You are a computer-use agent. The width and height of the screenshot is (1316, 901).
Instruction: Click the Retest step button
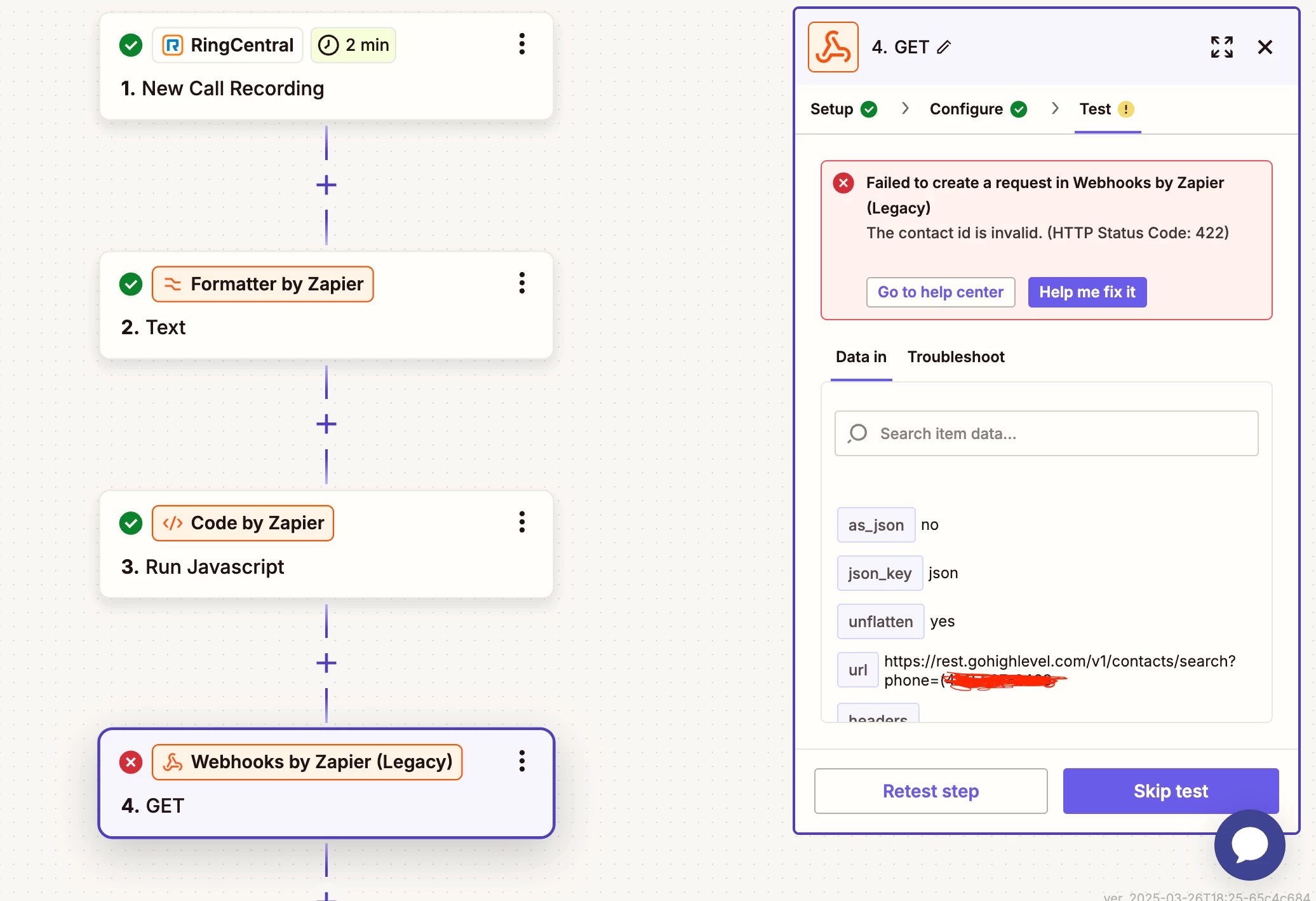tap(930, 791)
